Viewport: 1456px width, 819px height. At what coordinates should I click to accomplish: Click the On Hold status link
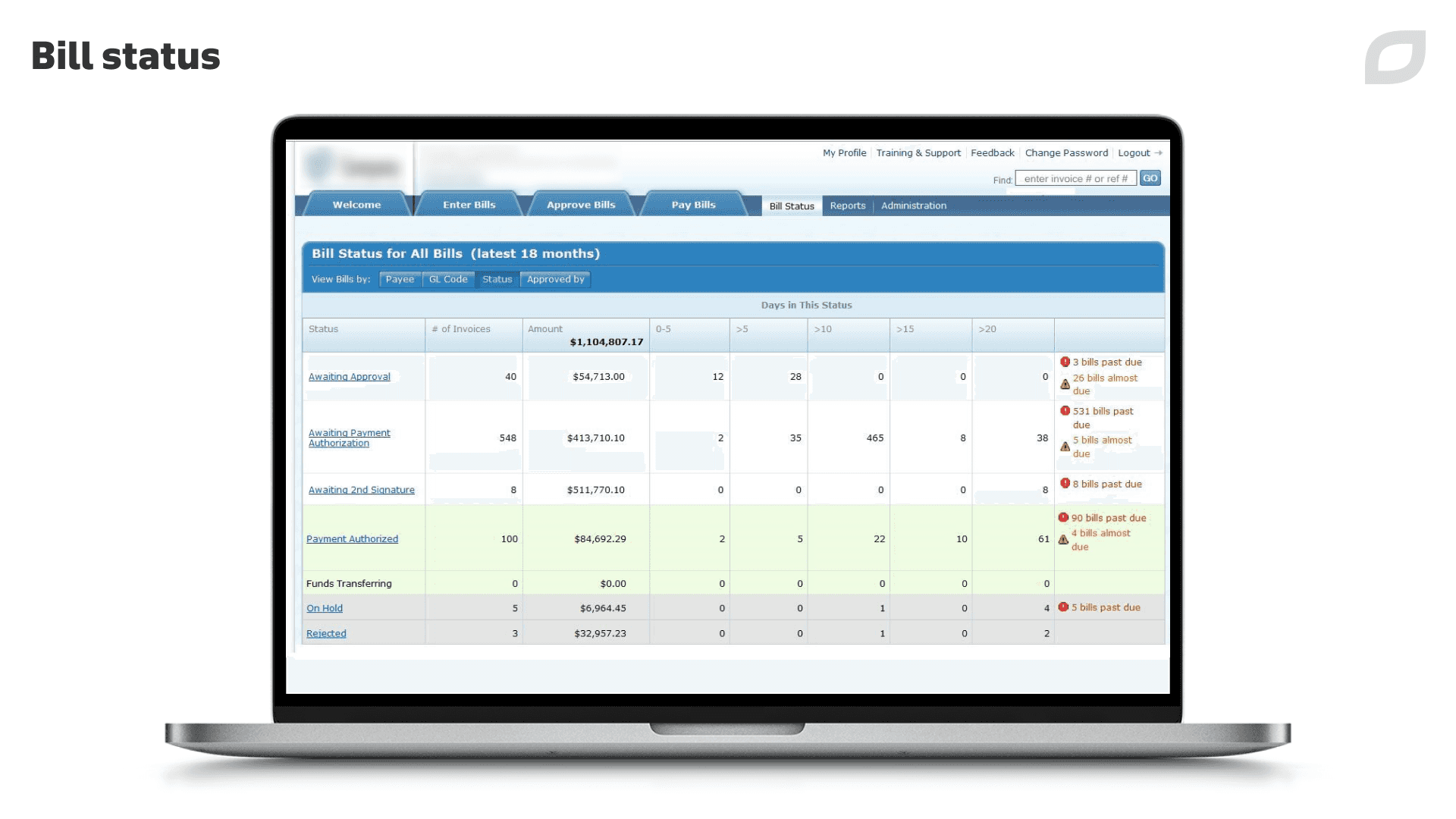click(325, 607)
